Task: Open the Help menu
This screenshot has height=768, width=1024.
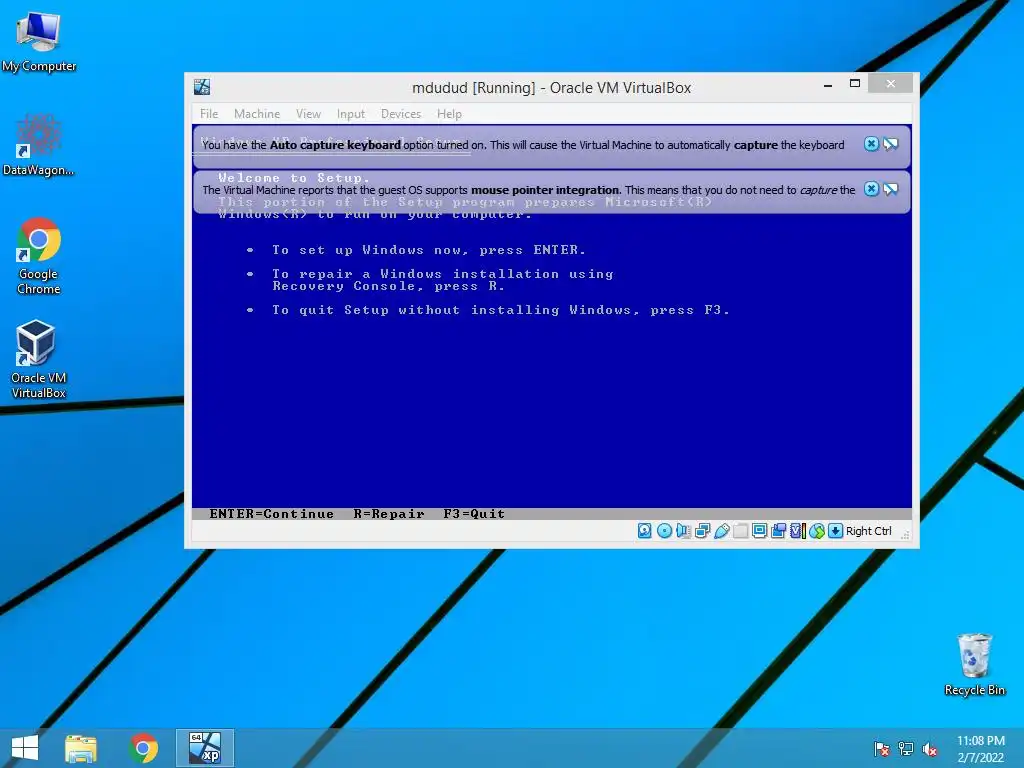Action: coord(449,114)
